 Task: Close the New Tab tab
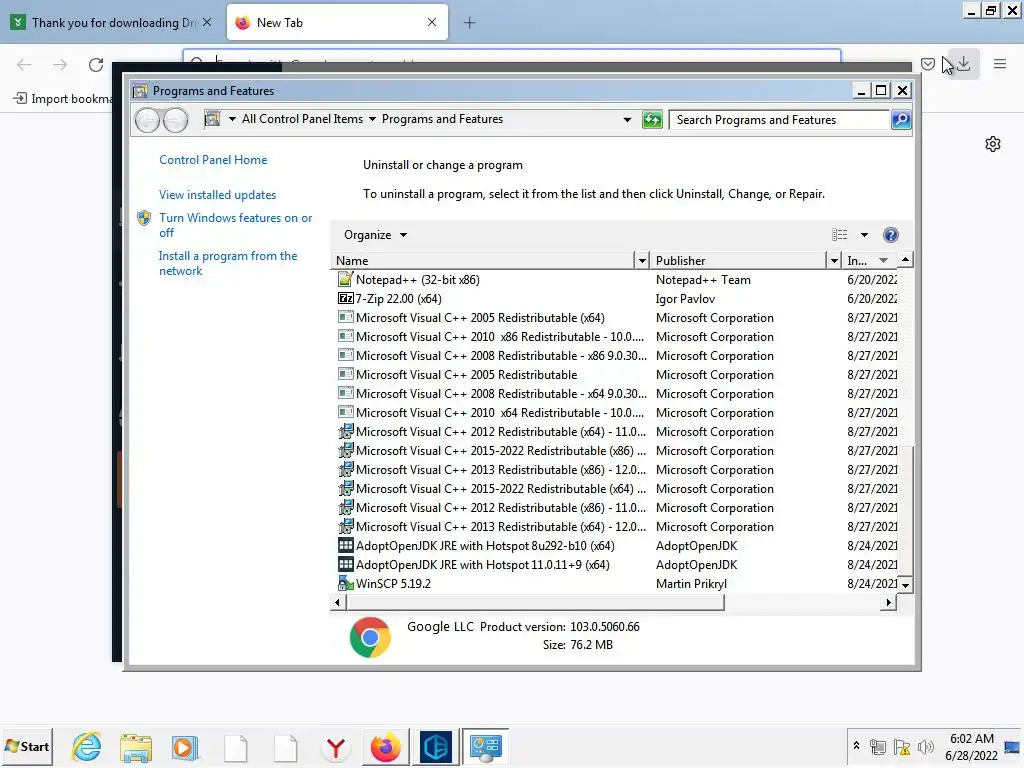coord(432,22)
